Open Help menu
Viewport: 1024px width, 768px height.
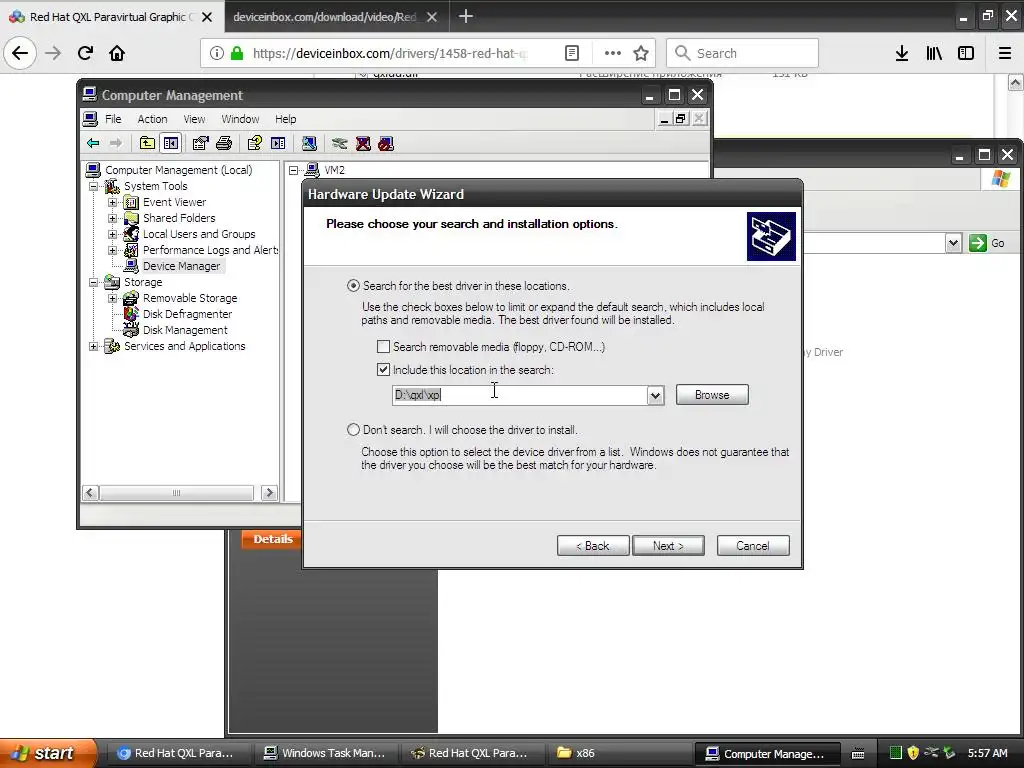pos(285,119)
